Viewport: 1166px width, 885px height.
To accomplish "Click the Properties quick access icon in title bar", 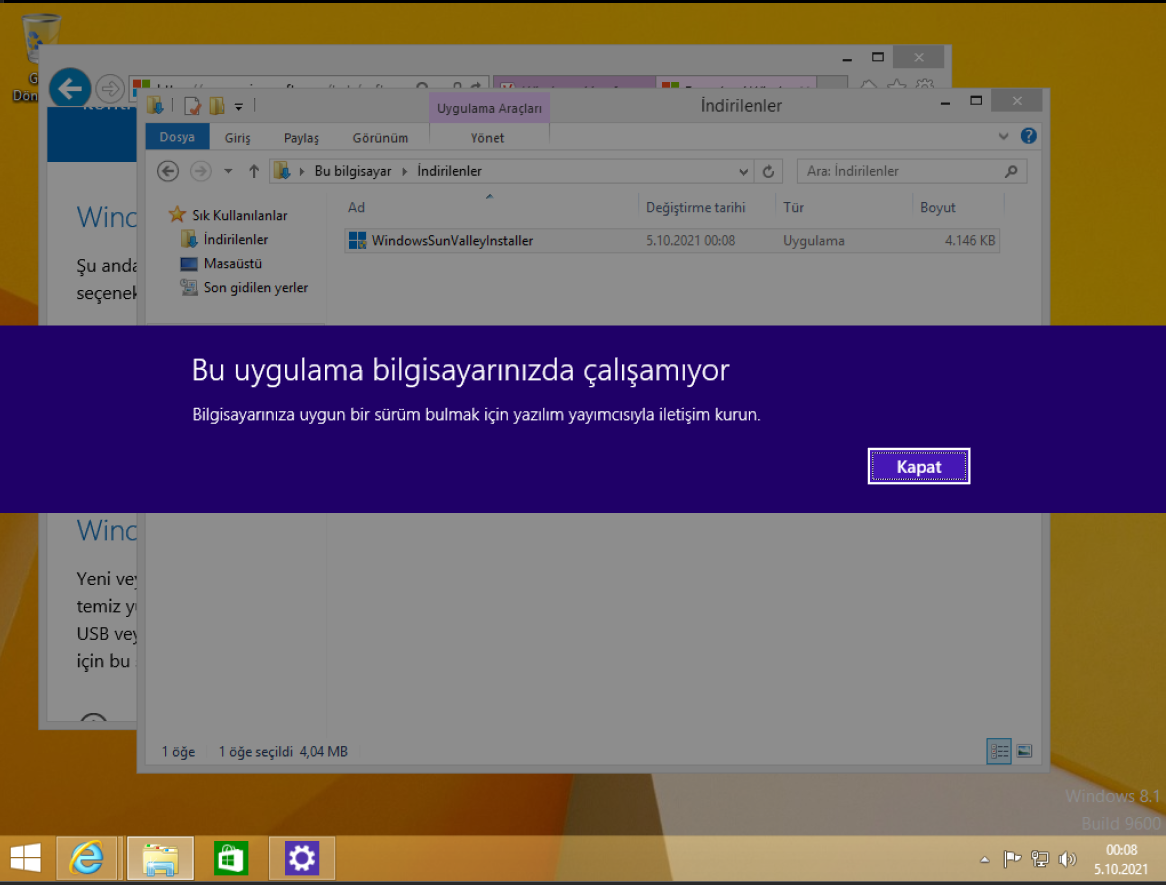I will click(192, 106).
